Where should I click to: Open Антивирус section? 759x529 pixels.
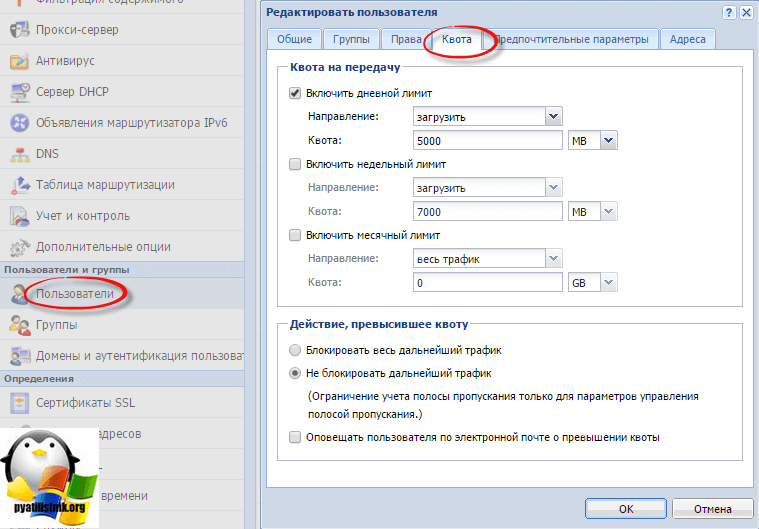tap(122, 60)
